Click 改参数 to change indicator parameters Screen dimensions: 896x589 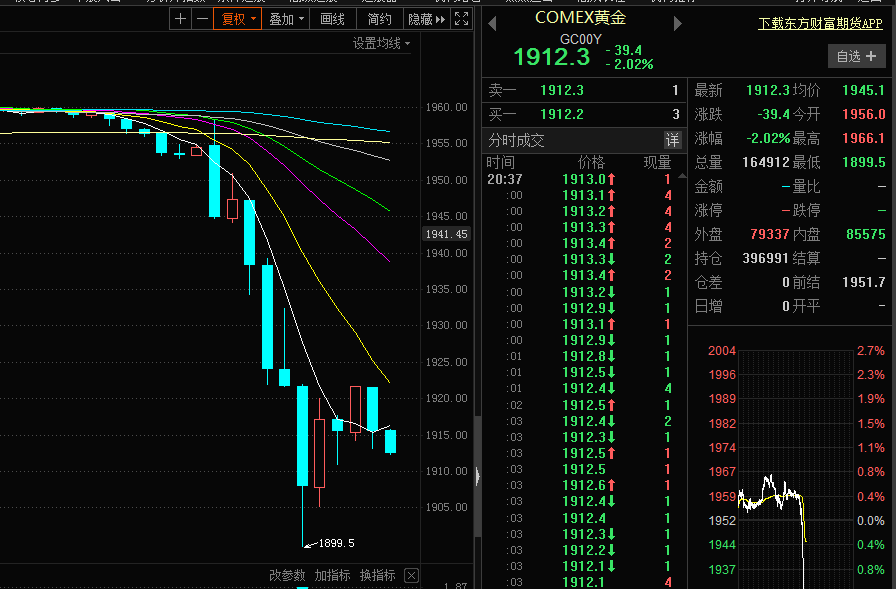pyautogui.click(x=287, y=575)
